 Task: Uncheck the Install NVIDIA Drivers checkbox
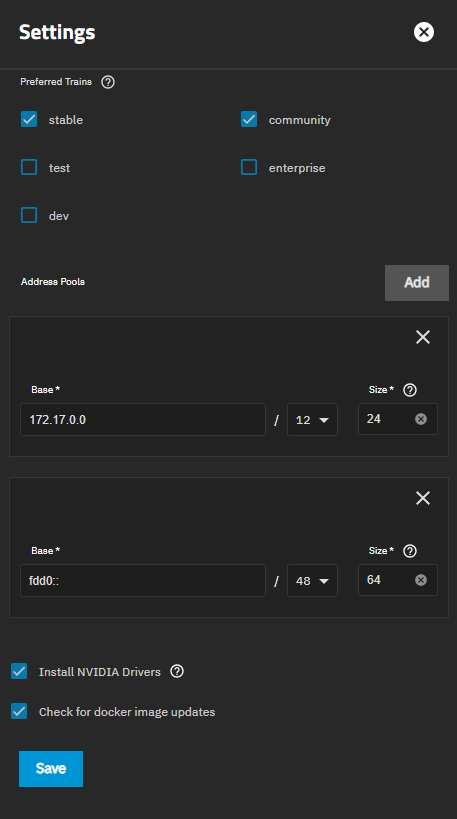tap(19, 671)
